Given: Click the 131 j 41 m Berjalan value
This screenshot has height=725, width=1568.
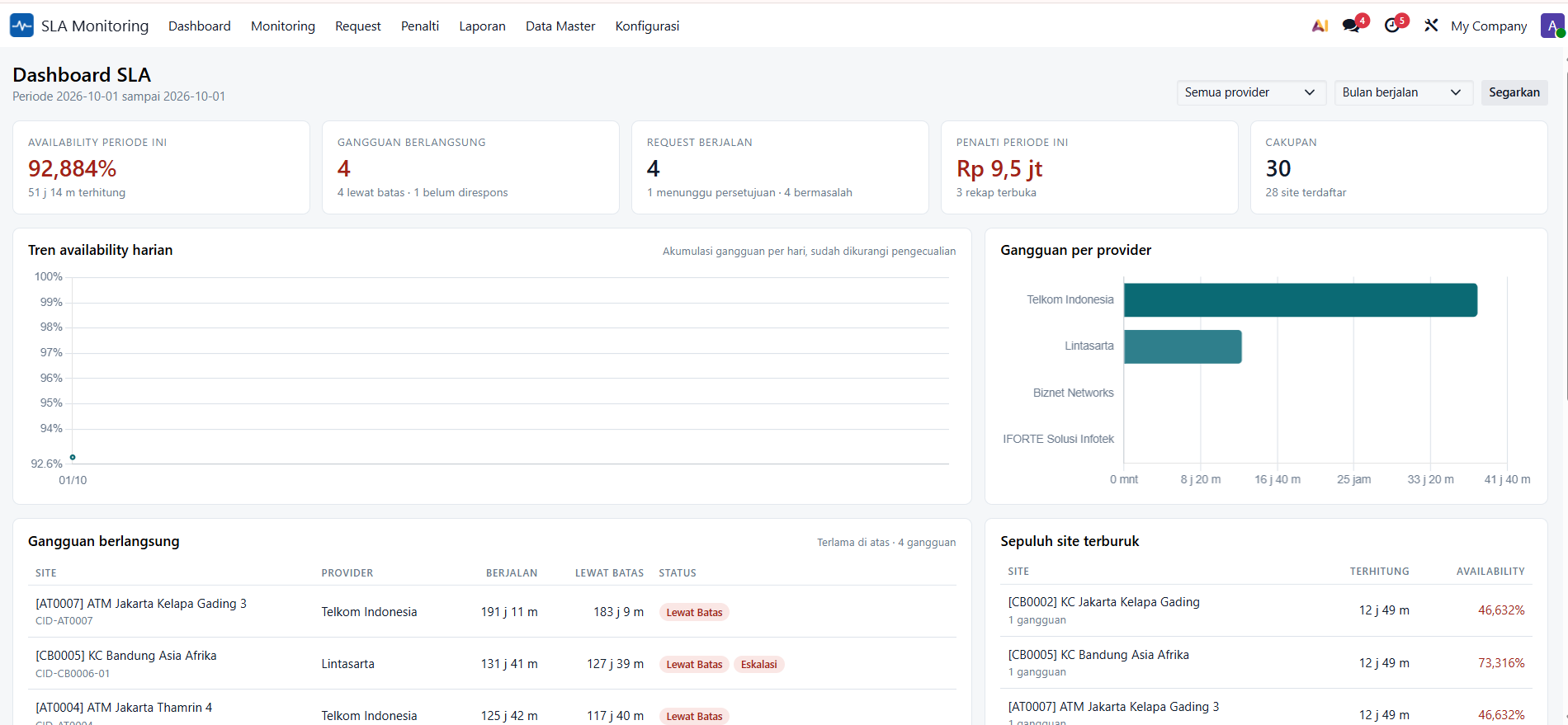Looking at the screenshot, I should pyautogui.click(x=509, y=664).
